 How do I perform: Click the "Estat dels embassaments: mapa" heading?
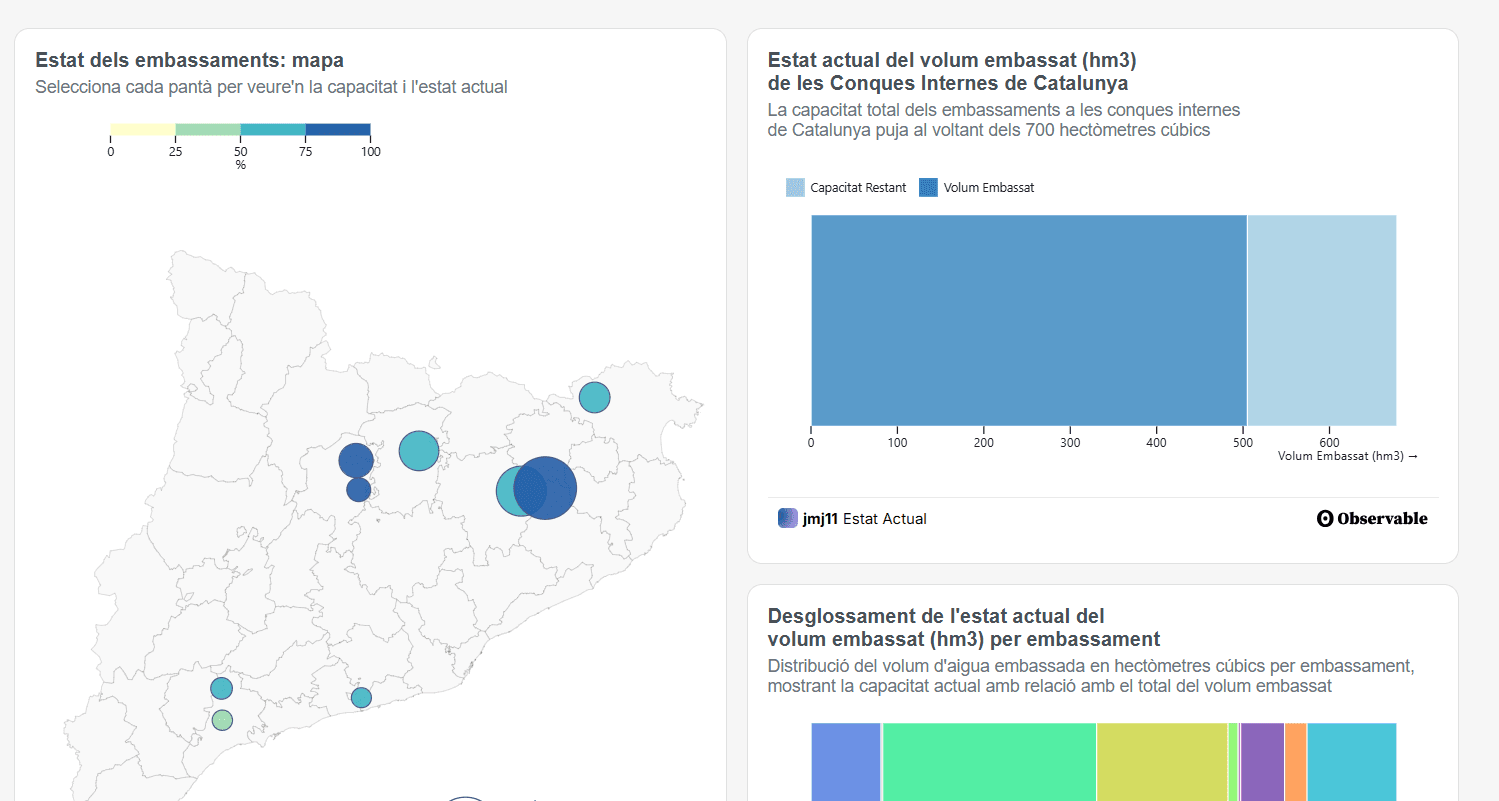point(189,61)
